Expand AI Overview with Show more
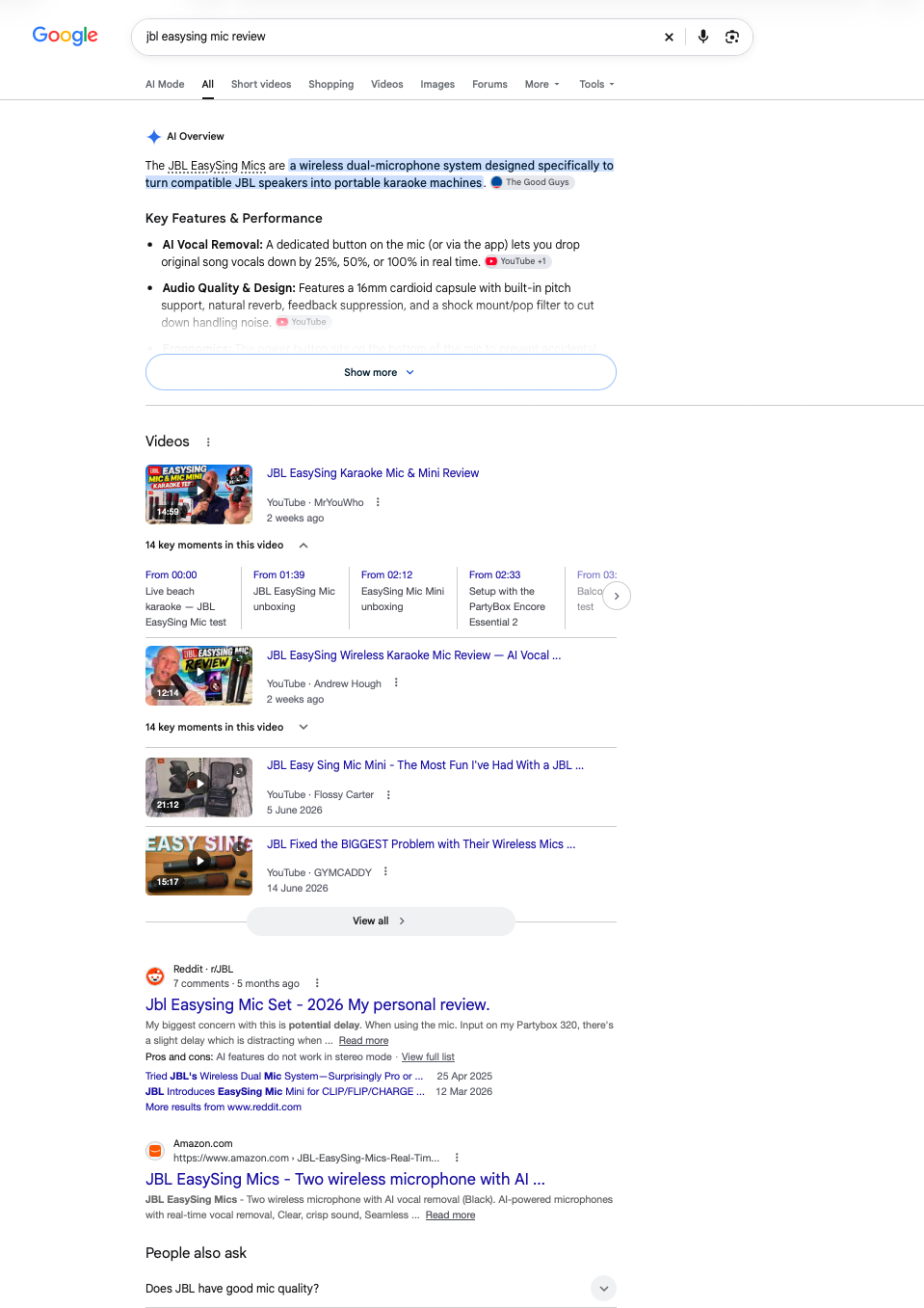This screenshot has width=924, height=1308. [x=381, y=372]
